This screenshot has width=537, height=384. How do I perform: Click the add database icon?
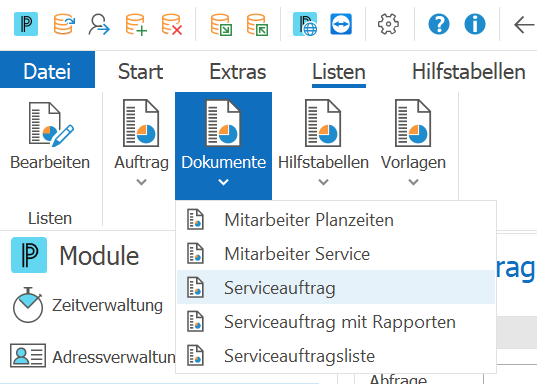point(136,24)
